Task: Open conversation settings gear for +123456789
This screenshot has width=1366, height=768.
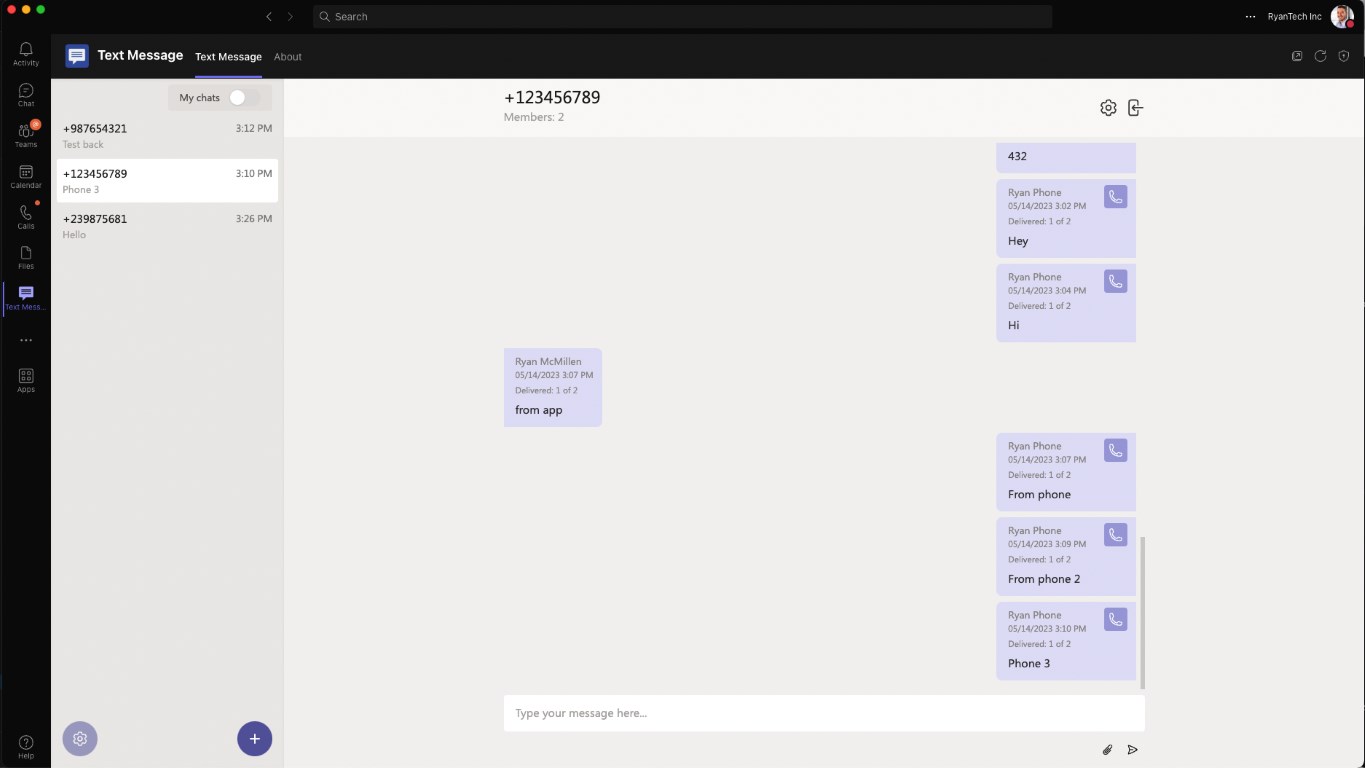Action: (x=1108, y=108)
